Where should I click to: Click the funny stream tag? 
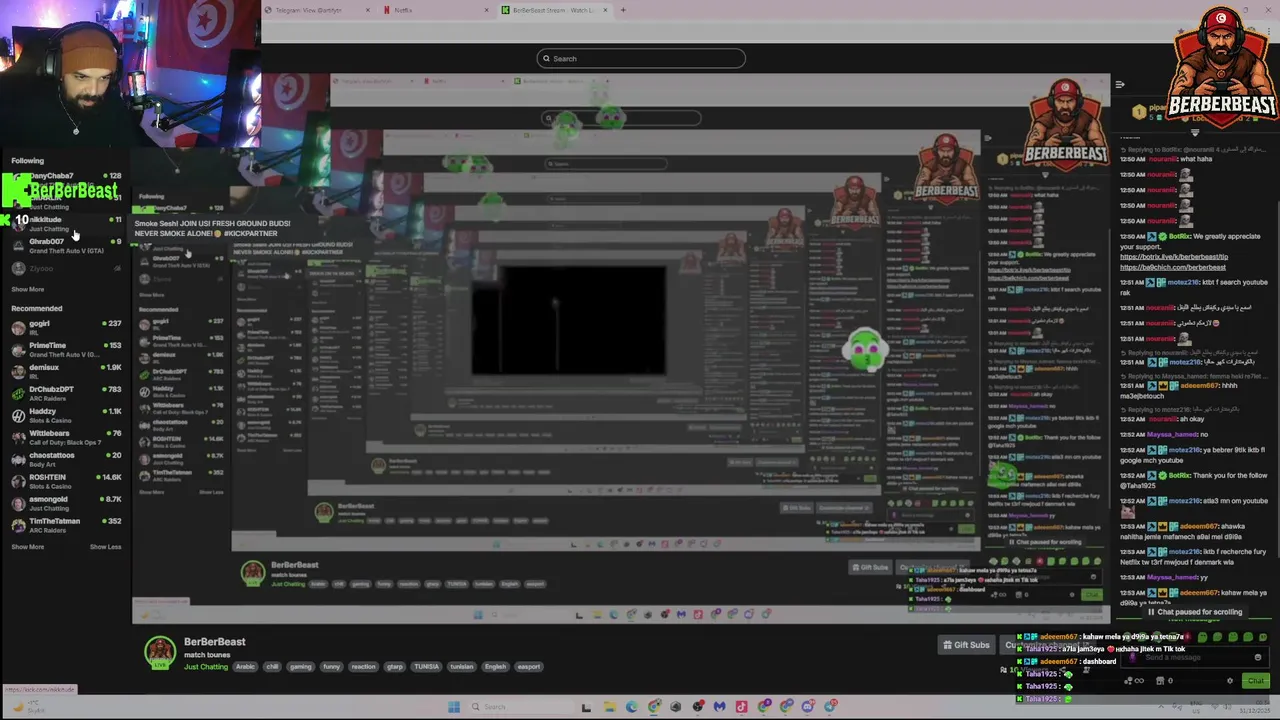click(332, 667)
